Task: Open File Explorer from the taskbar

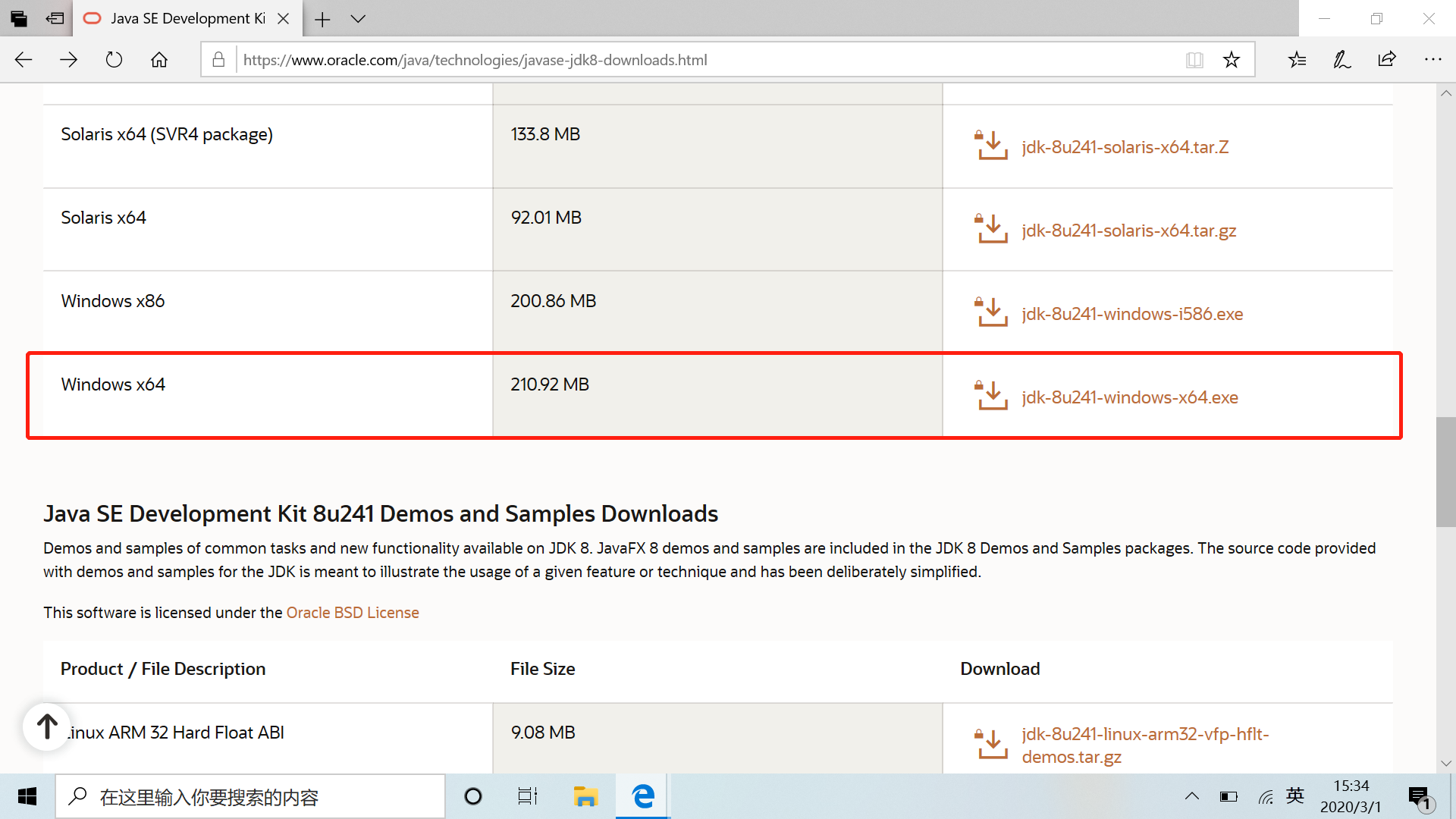Action: coord(585,796)
